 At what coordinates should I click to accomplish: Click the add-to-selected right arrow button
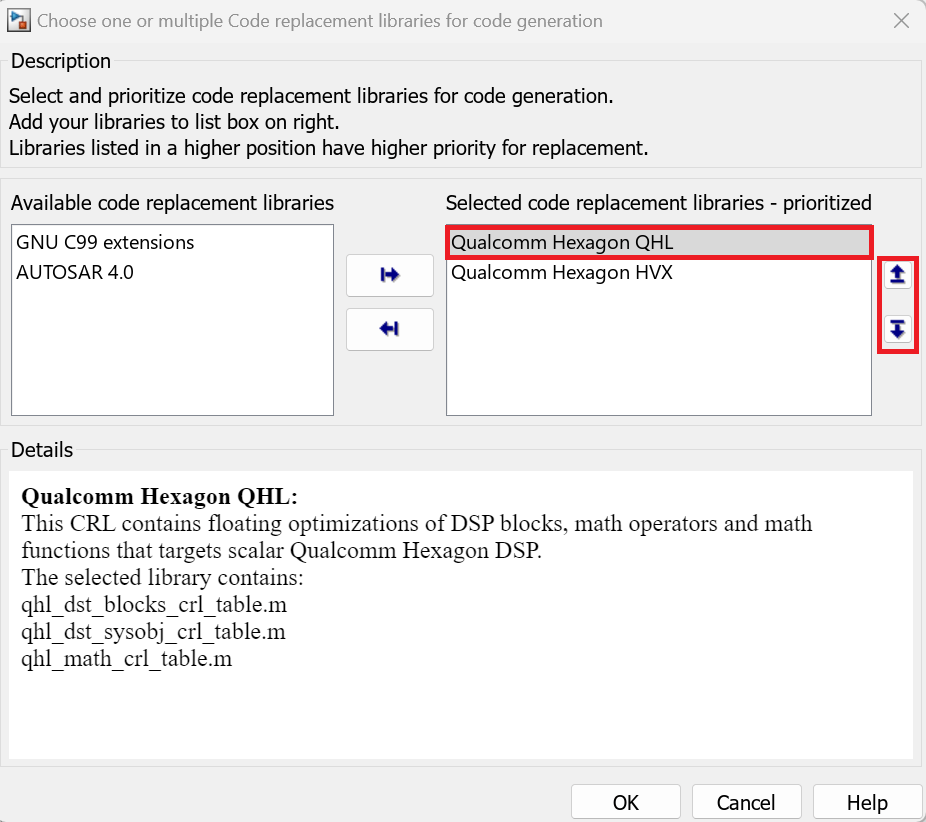(390, 275)
